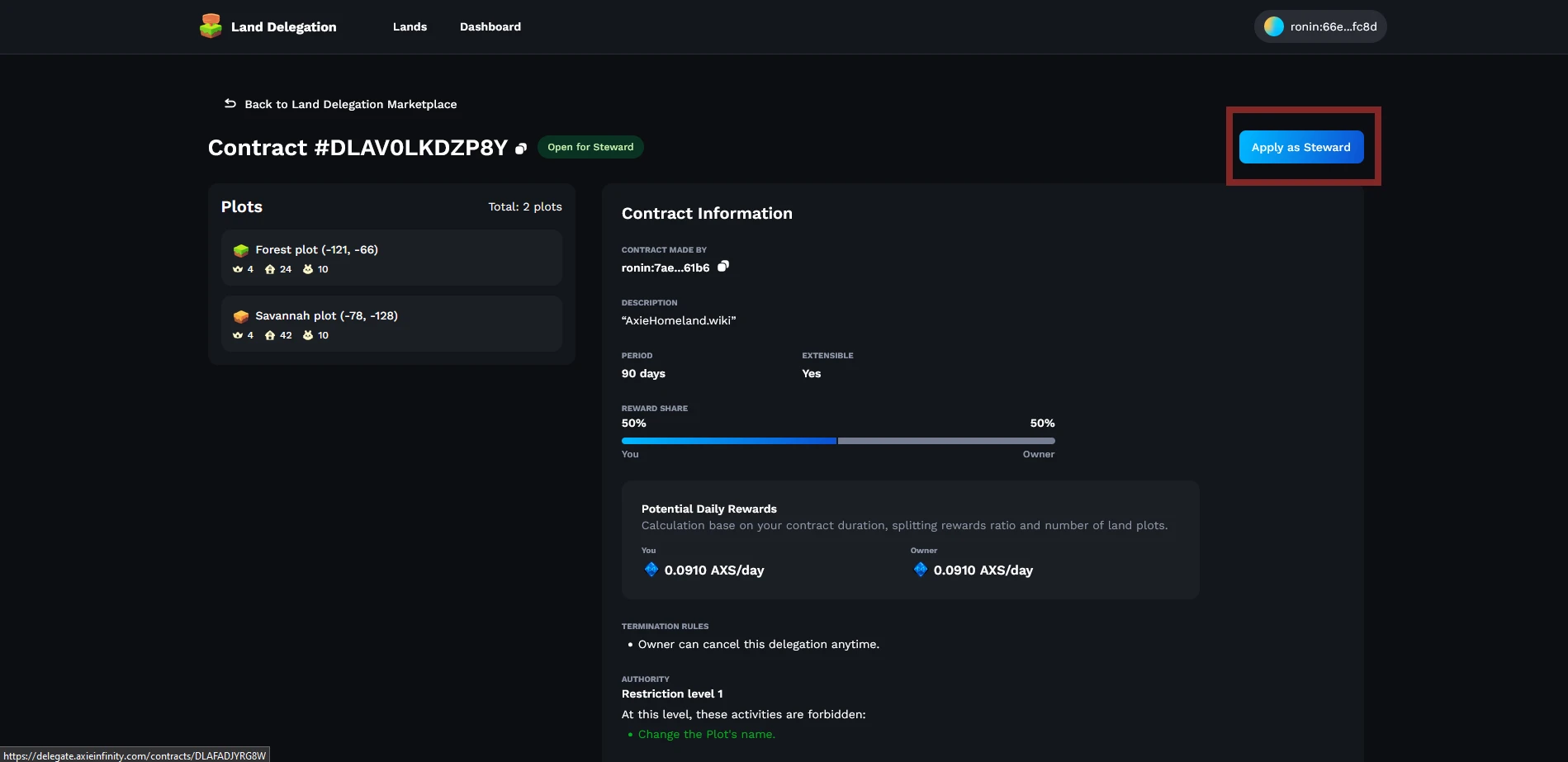Click 'Owner can cancel this delegation anytime.' text
1568x762 pixels.
coord(759,644)
